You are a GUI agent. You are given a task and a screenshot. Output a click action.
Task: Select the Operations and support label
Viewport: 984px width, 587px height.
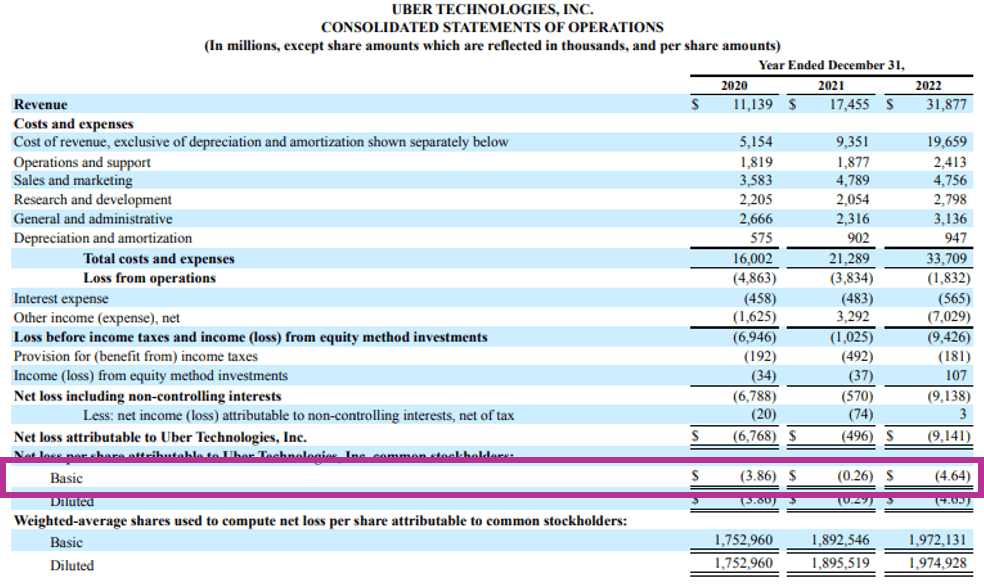82,162
